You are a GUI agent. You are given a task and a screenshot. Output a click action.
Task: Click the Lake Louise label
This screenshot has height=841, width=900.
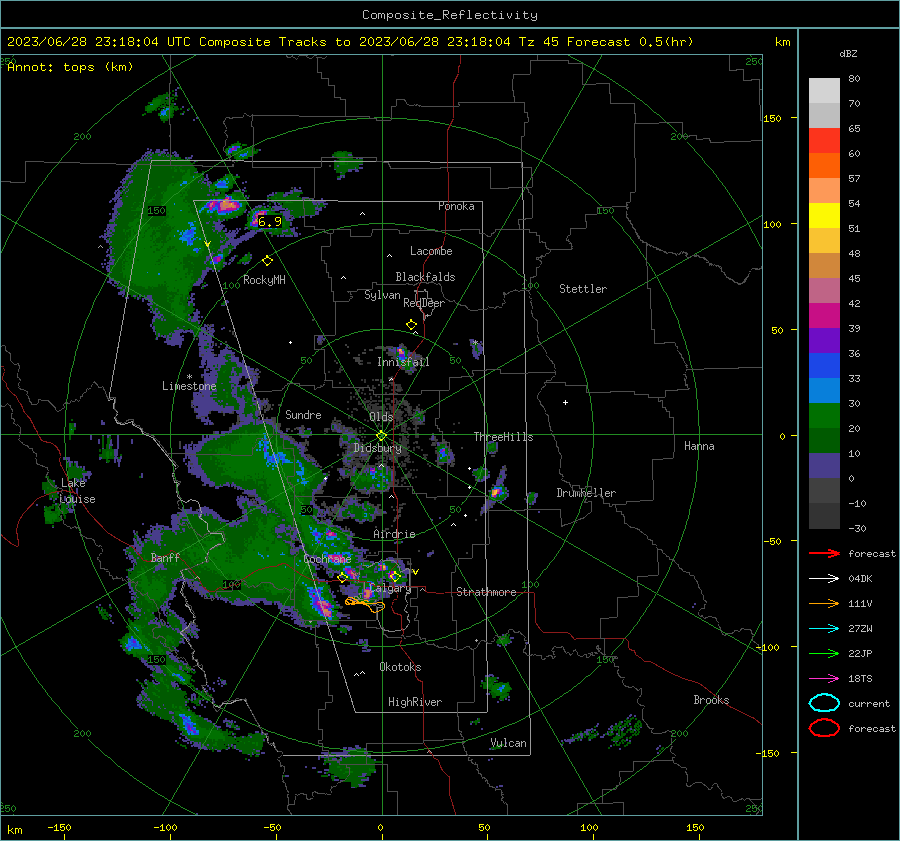(77, 491)
